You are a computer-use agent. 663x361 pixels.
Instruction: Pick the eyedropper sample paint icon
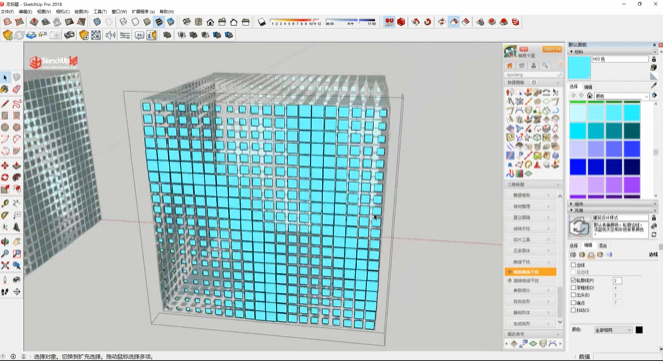(654, 86)
